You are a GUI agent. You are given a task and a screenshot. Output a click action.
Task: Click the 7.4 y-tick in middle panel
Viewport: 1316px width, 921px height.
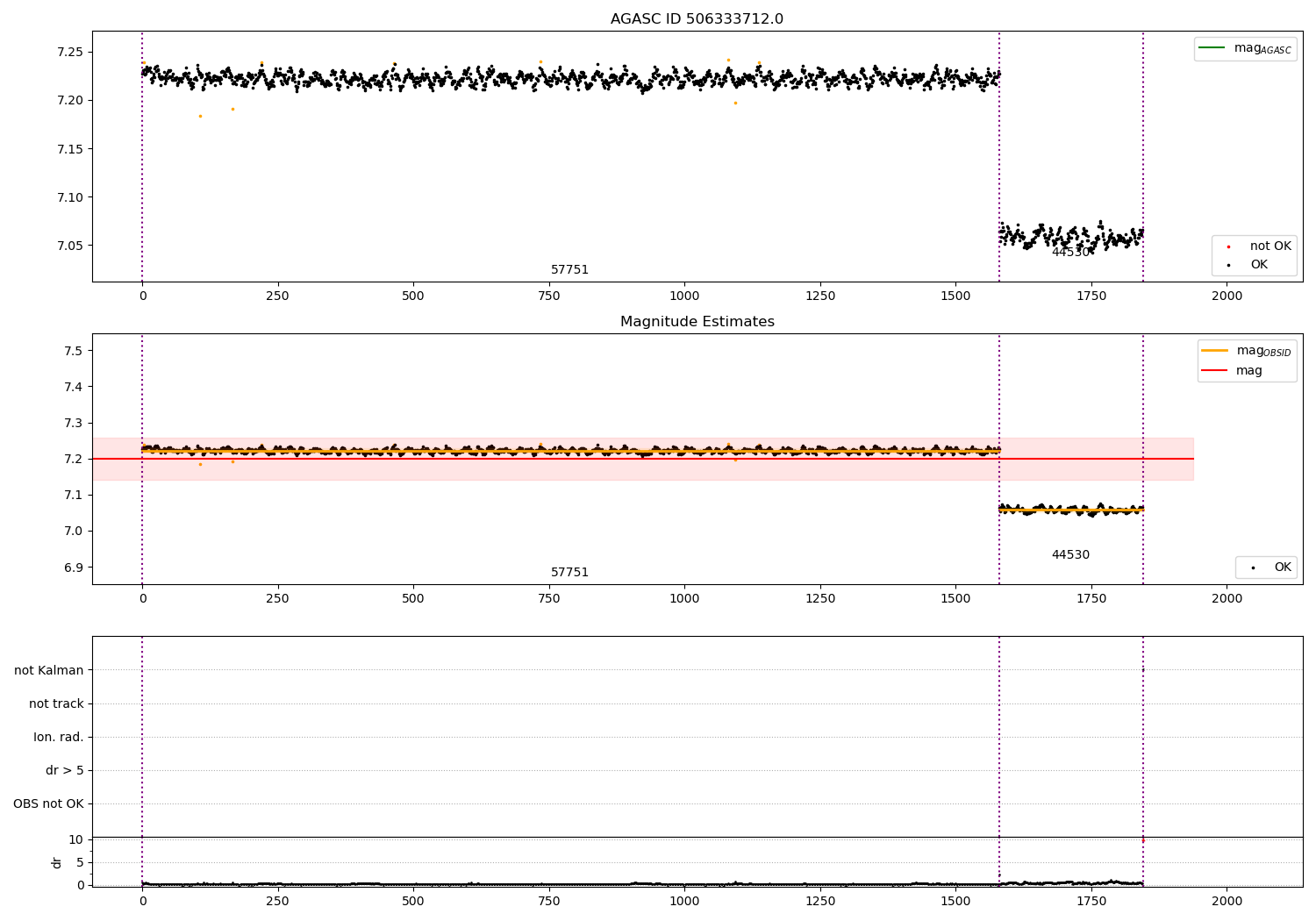73,387
